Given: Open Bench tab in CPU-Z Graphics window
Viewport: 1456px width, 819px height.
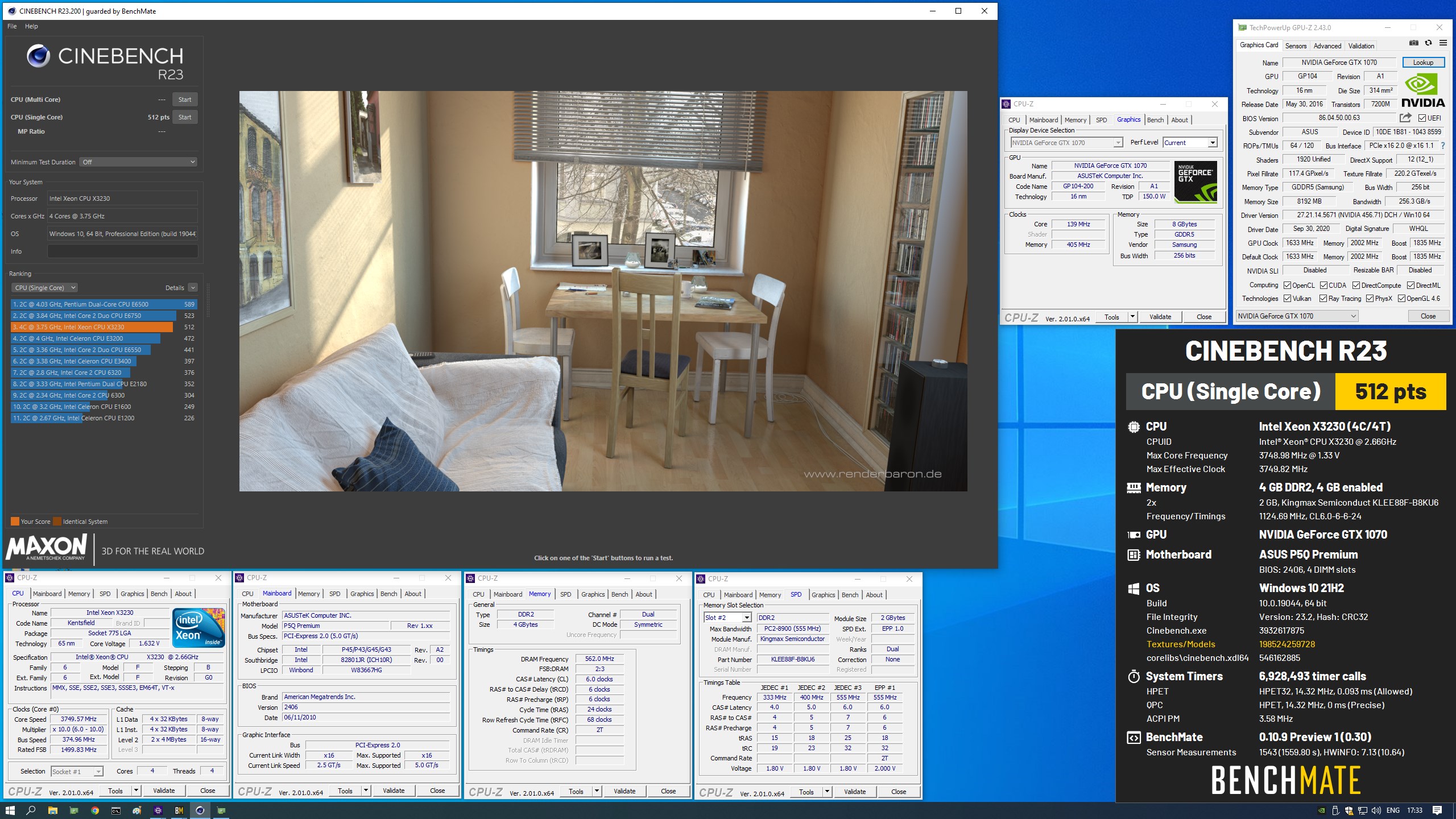Looking at the screenshot, I should point(1155,120).
